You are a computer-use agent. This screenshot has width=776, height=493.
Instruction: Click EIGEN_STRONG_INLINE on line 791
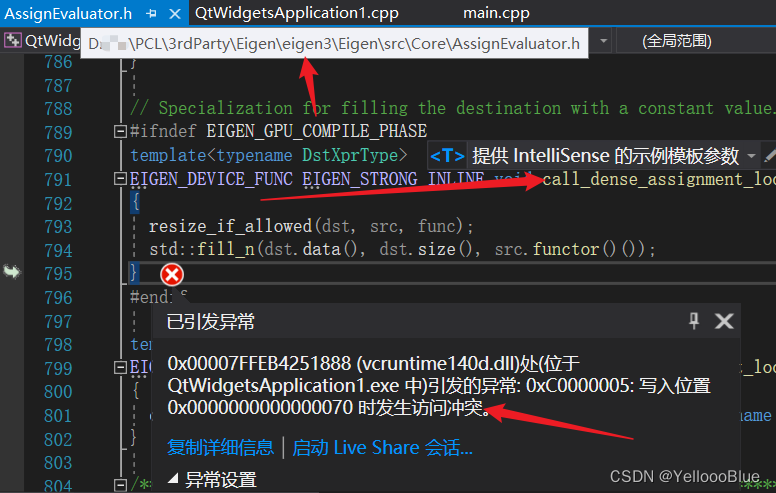point(393,179)
